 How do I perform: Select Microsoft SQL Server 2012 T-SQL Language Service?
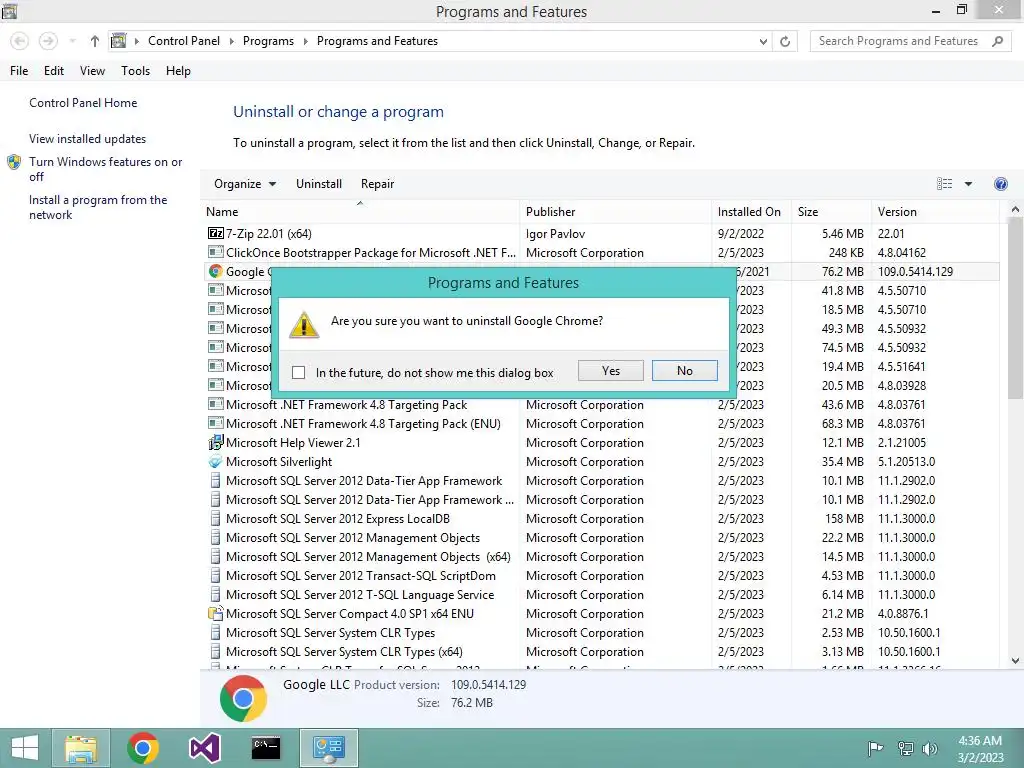point(602,594)
